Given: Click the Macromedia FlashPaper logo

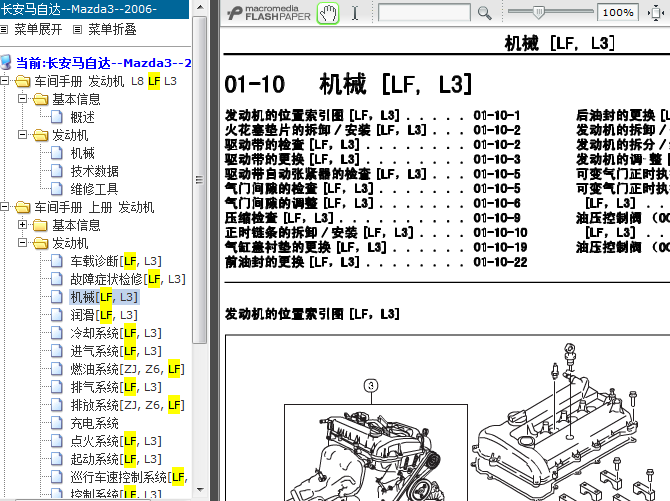Looking at the screenshot, I should [x=269, y=13].
